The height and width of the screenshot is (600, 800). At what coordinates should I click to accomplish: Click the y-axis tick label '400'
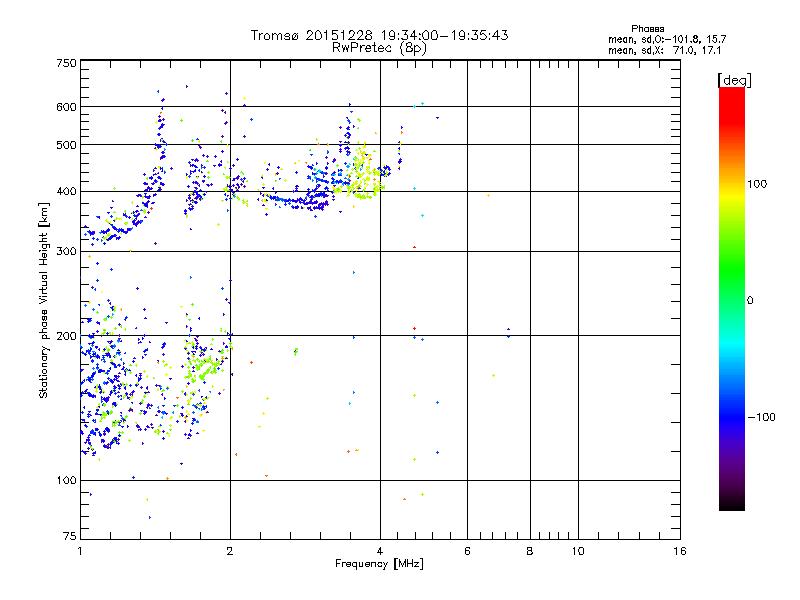coord(66,191)
